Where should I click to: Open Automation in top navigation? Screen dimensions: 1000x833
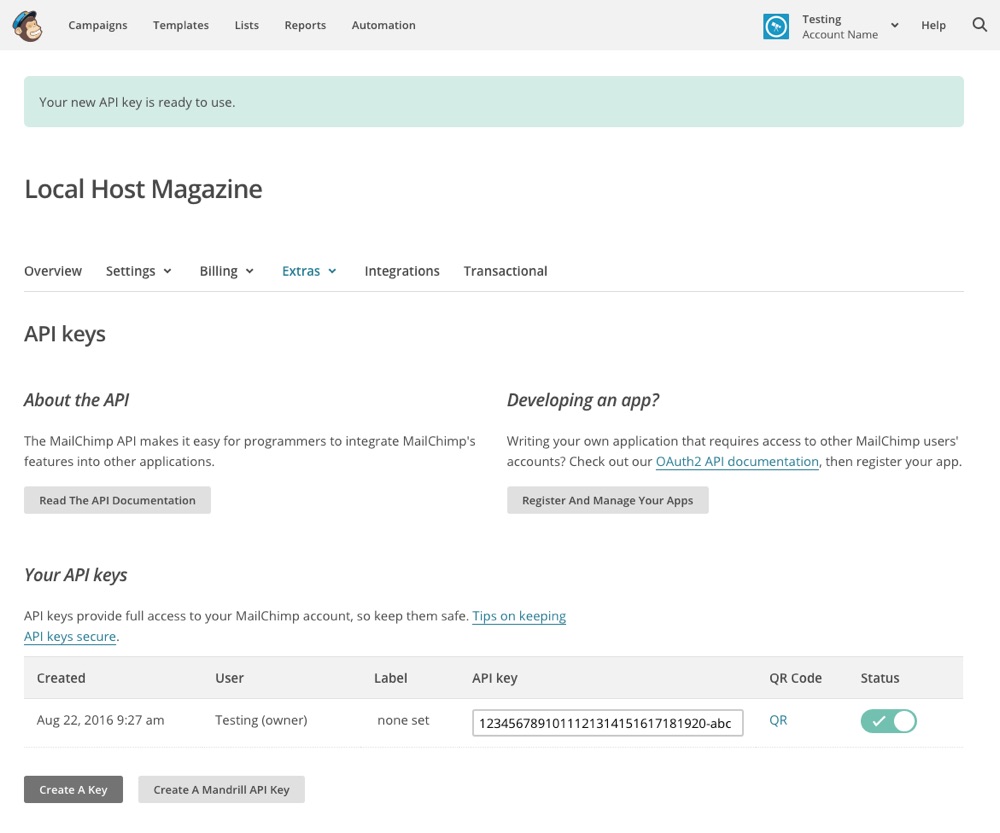[383, 25]
